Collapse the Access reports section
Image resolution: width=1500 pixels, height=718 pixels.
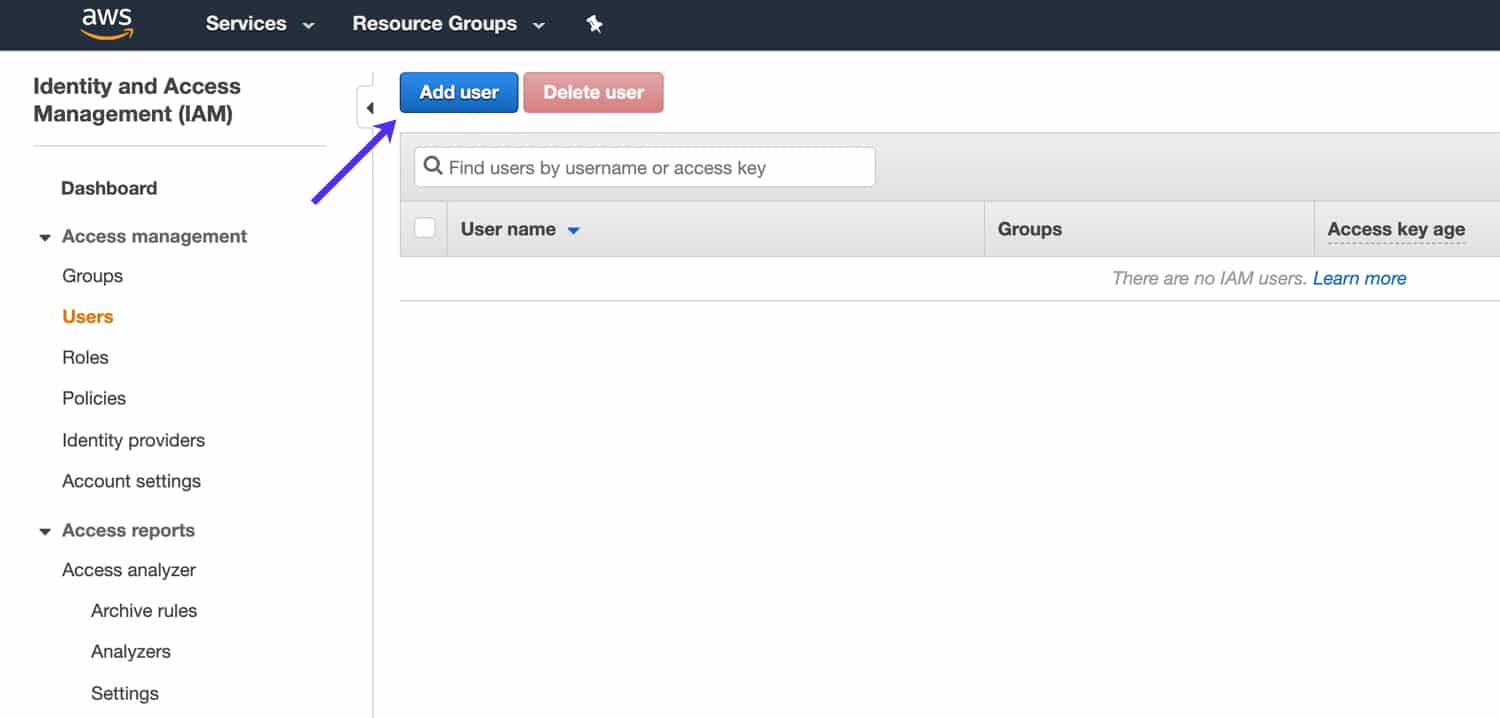(45, 530)
